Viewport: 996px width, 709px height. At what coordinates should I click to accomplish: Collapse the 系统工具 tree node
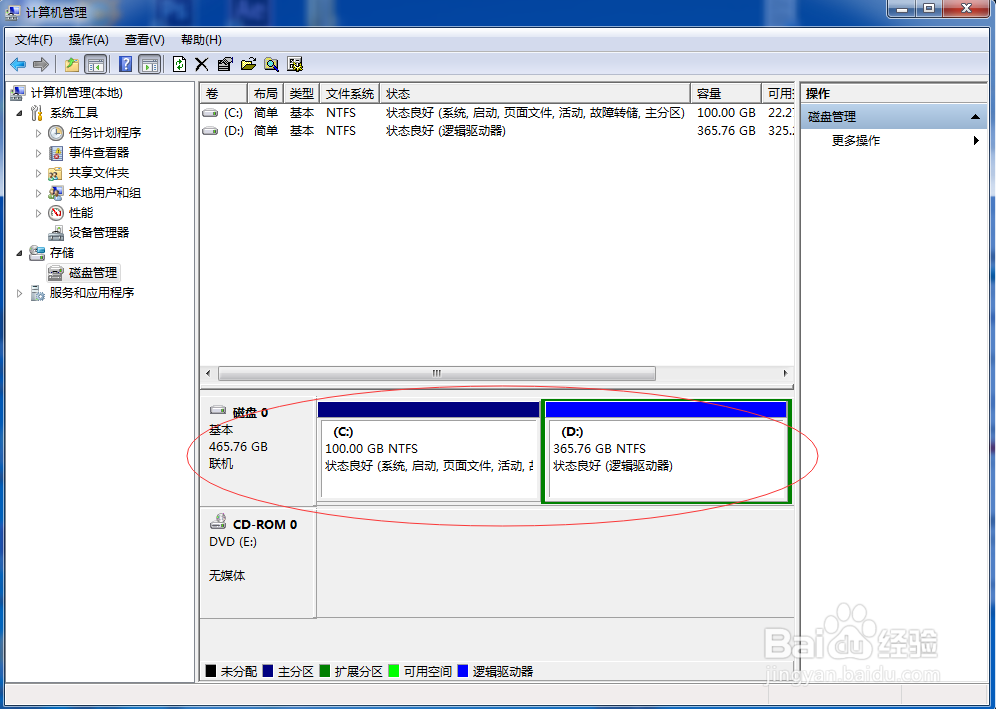click(x=19, y=113)
